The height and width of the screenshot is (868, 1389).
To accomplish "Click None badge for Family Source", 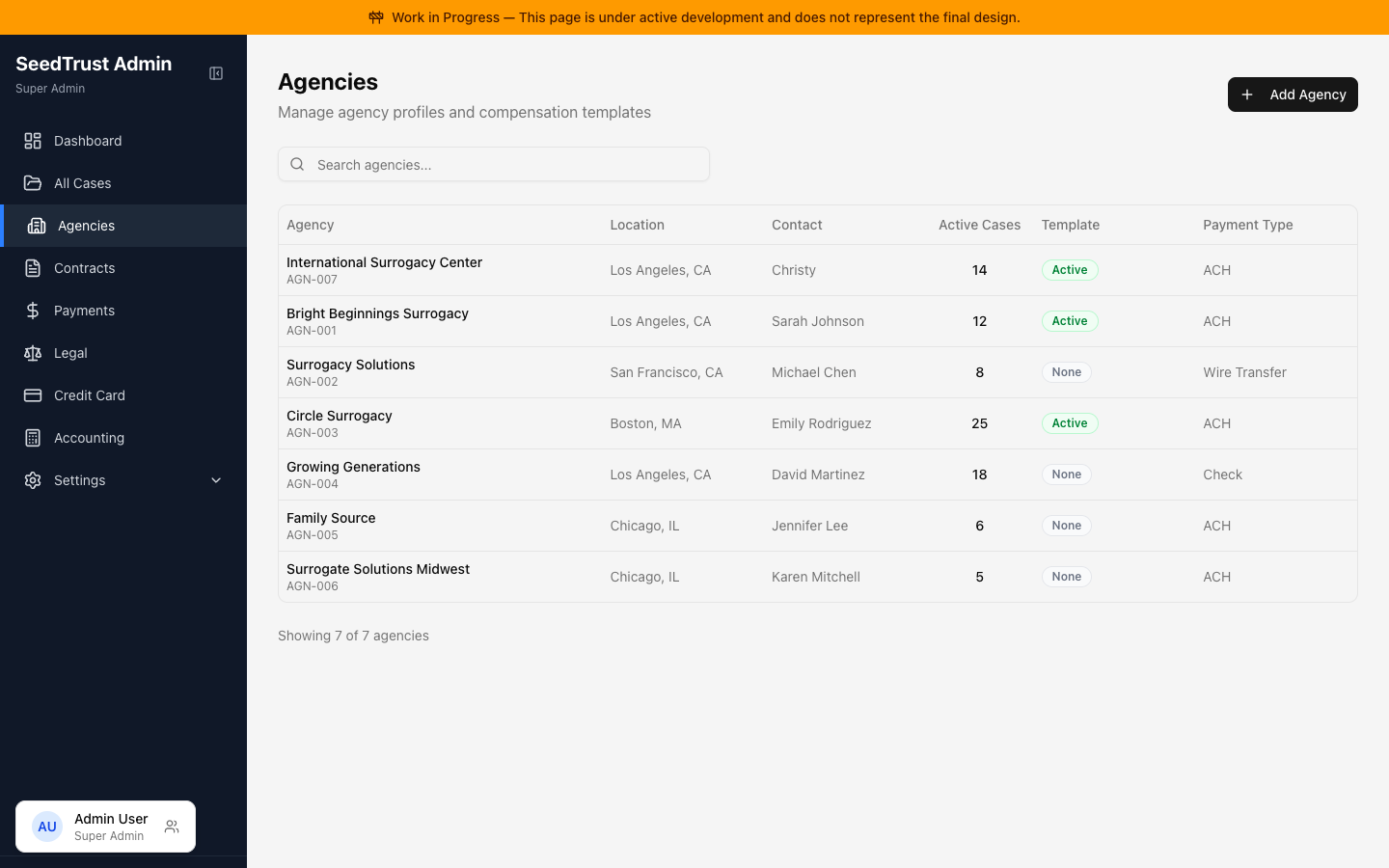I will 1066,526.
